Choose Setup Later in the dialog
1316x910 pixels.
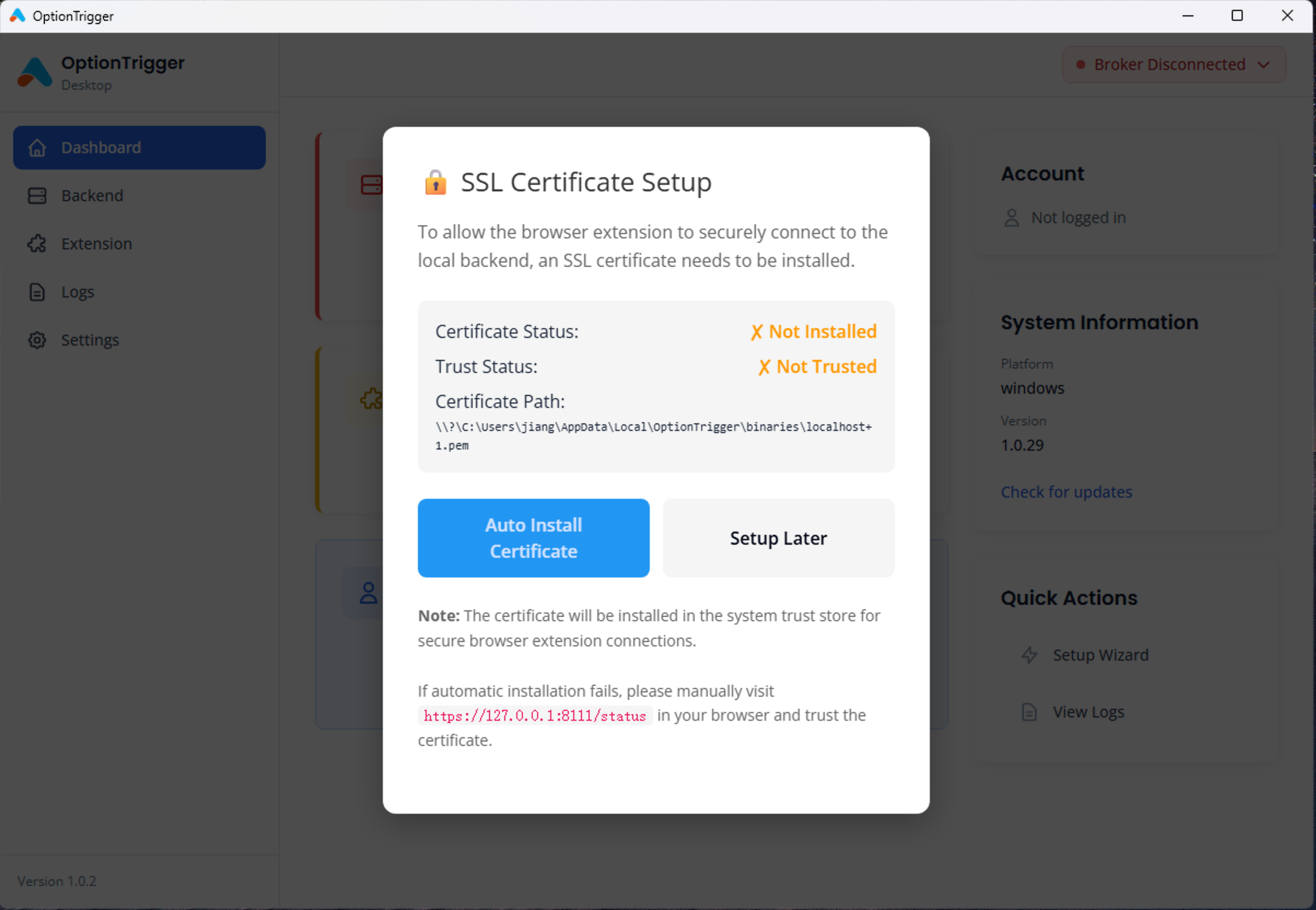click(778, 538)
